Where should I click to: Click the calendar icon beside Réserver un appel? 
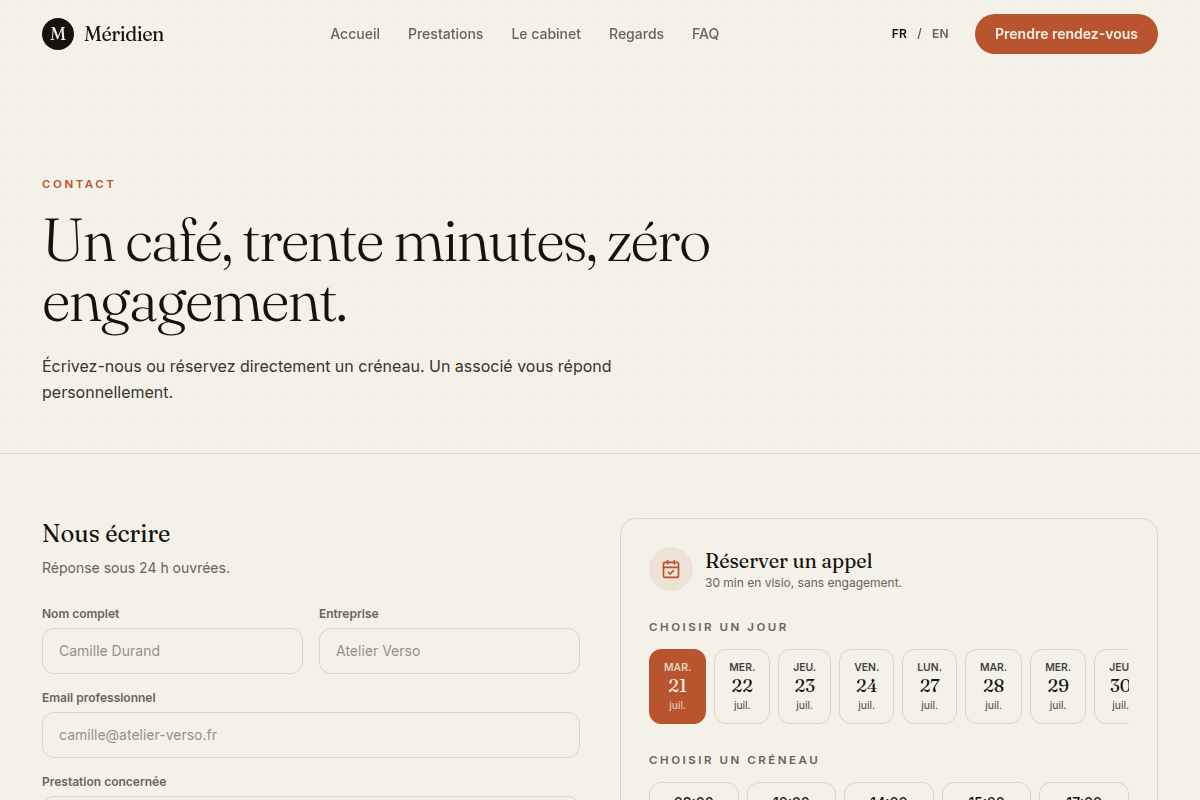[671, 569]
